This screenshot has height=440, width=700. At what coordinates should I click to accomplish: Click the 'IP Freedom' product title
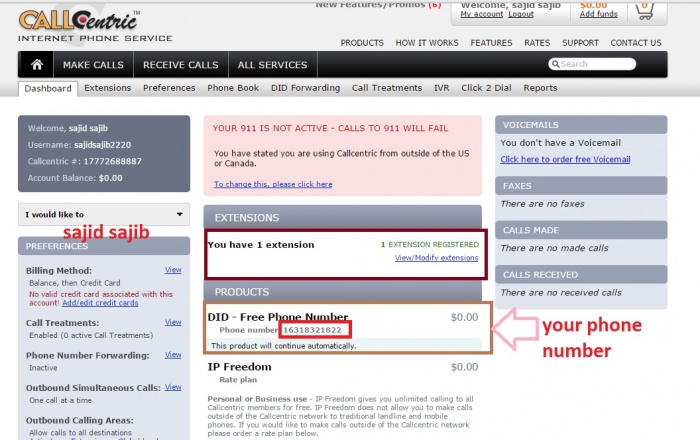[x=239, y=367]
